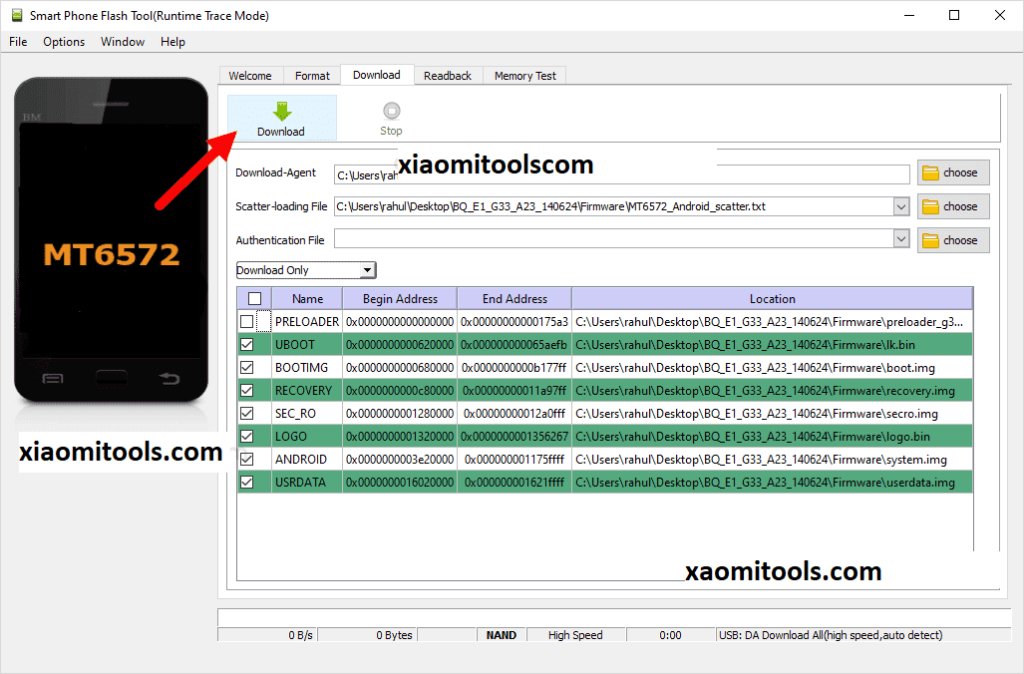Switch to the Memory Test tab

pyautogui.click(x=525, y=76)
